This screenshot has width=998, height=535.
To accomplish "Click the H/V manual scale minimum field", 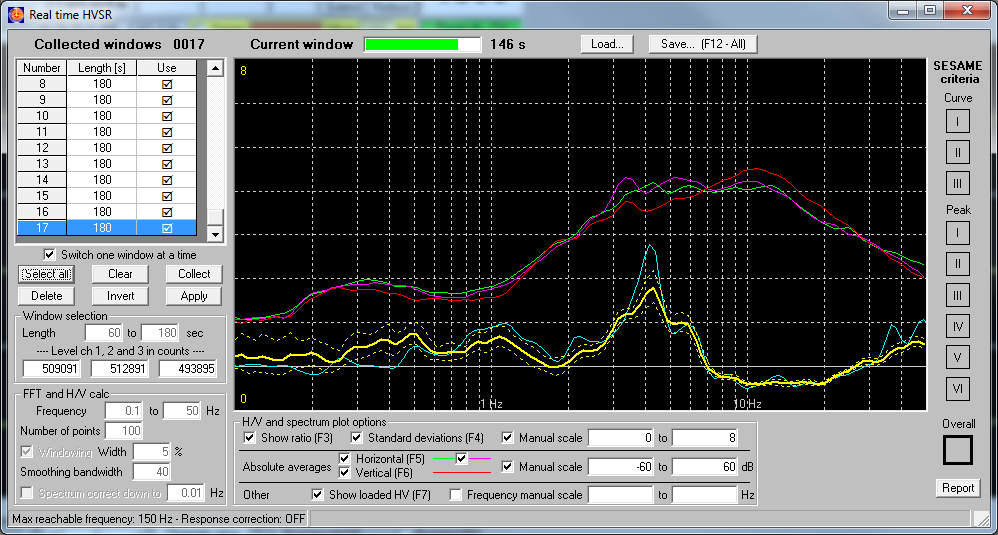I will [621, 438].
